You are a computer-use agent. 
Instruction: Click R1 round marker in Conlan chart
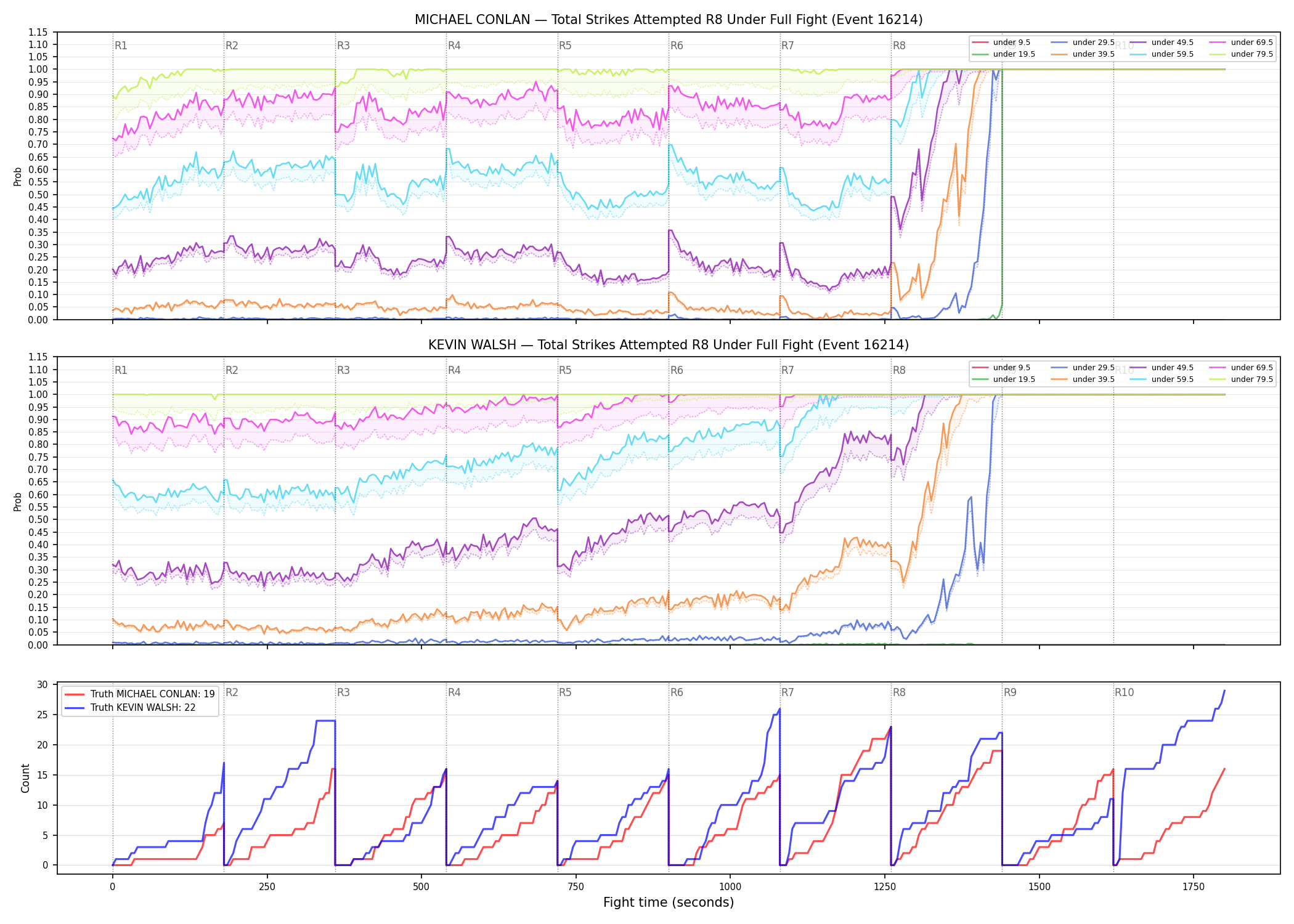click(121, 46)
